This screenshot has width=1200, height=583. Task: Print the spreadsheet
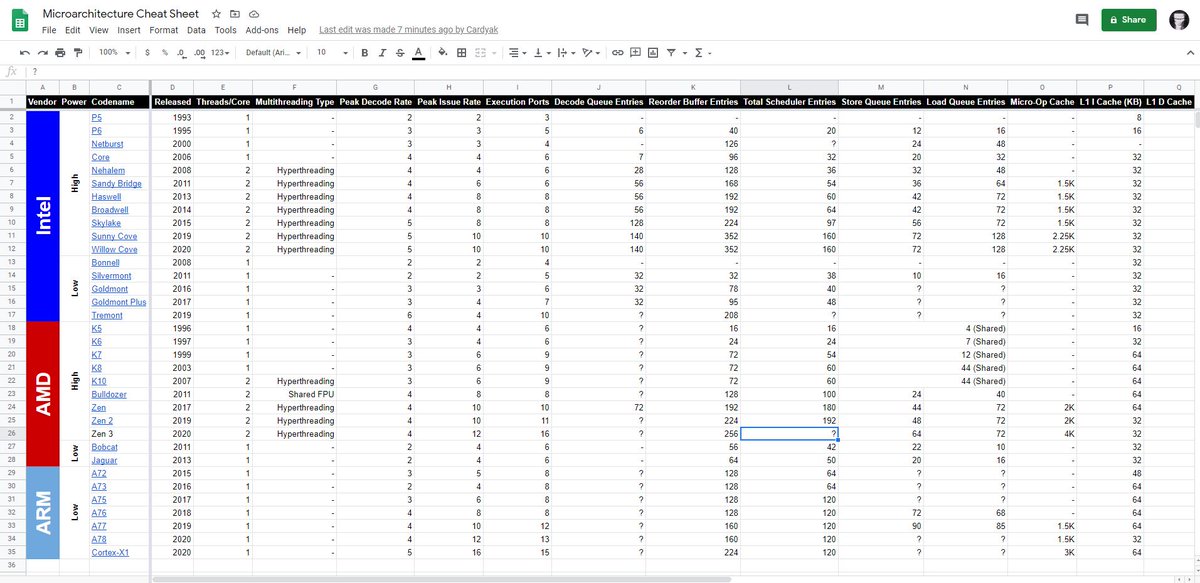tap(60, 52)
